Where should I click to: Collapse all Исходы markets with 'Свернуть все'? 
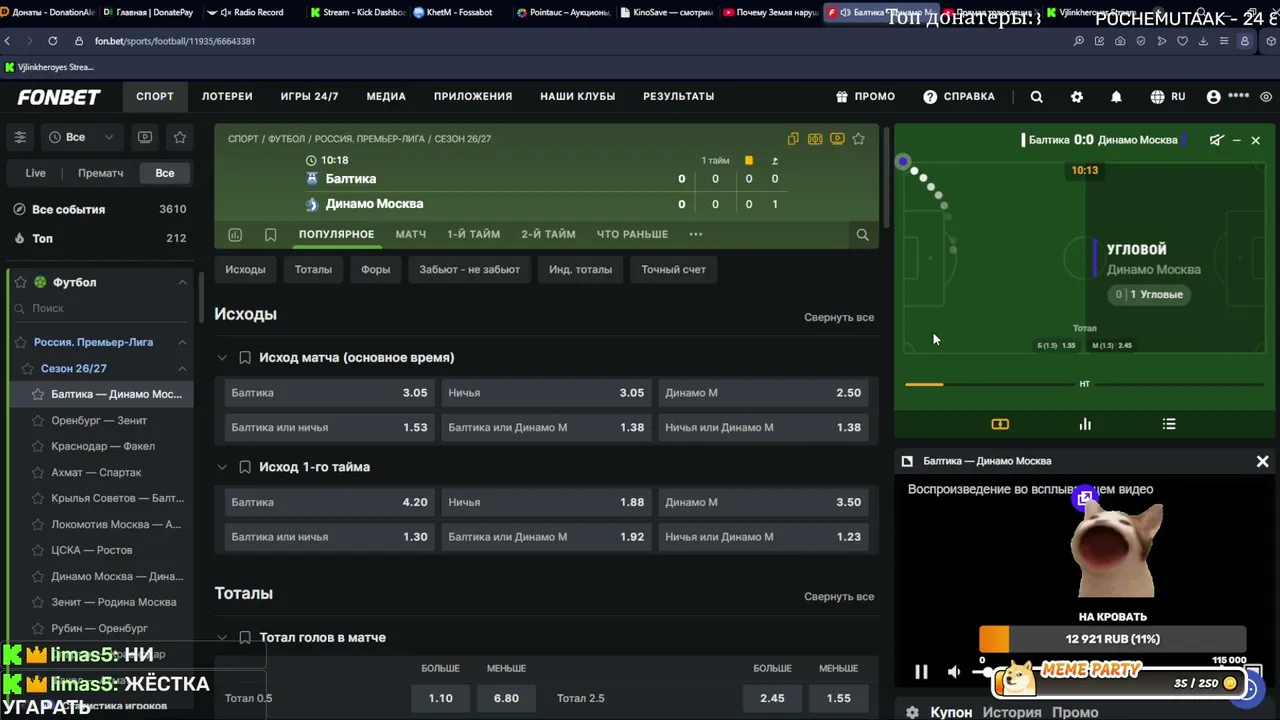[x=839, y=317]
